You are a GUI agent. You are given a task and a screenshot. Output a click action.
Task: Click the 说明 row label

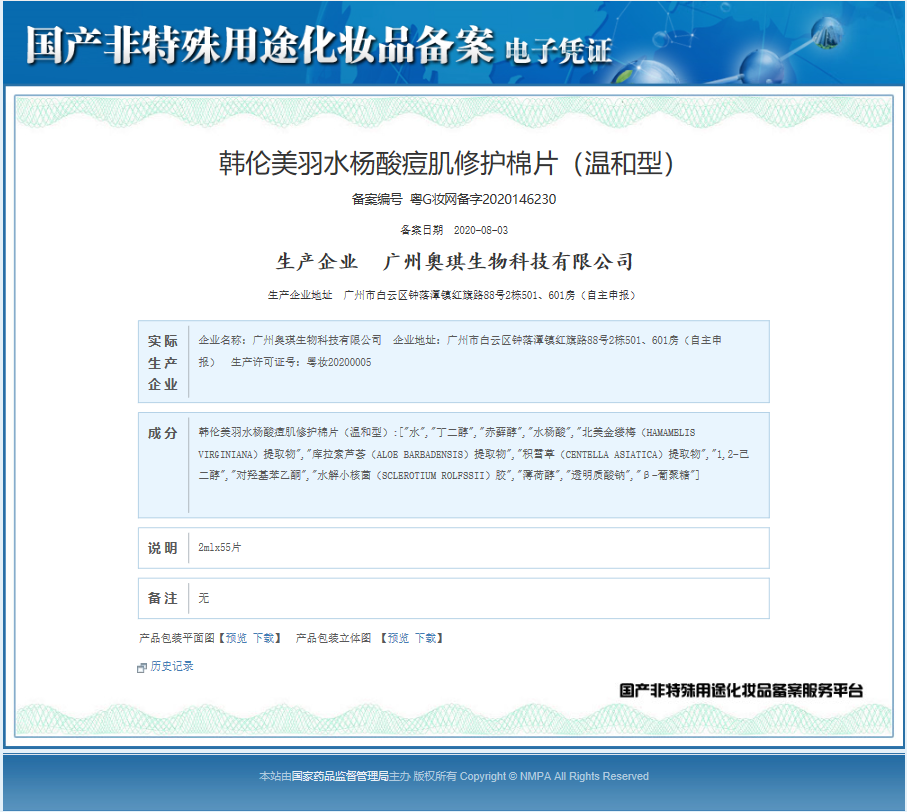(163, 548)
